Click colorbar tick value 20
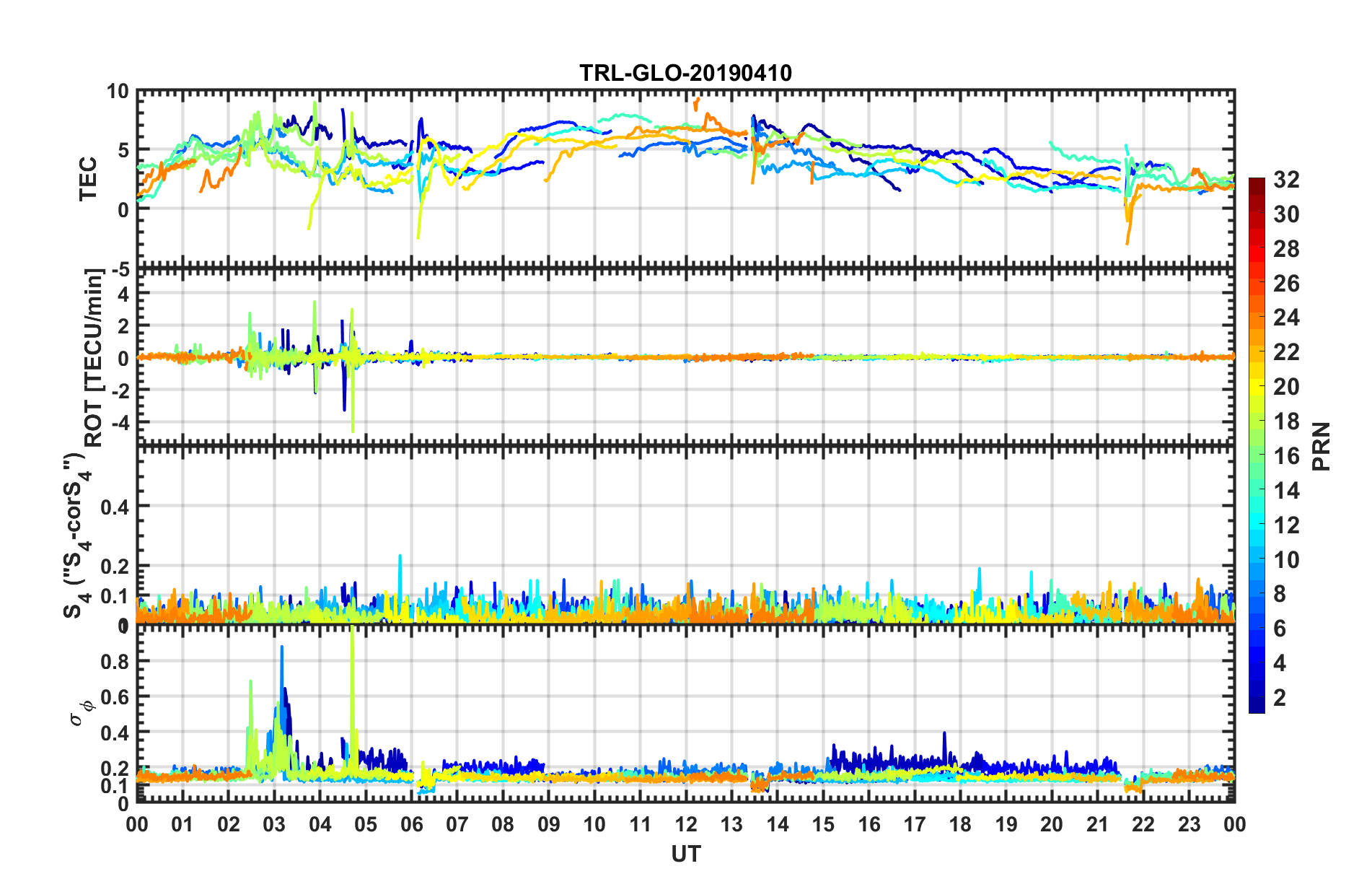This screenshot has width=1372, height=892. [x=1286, y=387]
